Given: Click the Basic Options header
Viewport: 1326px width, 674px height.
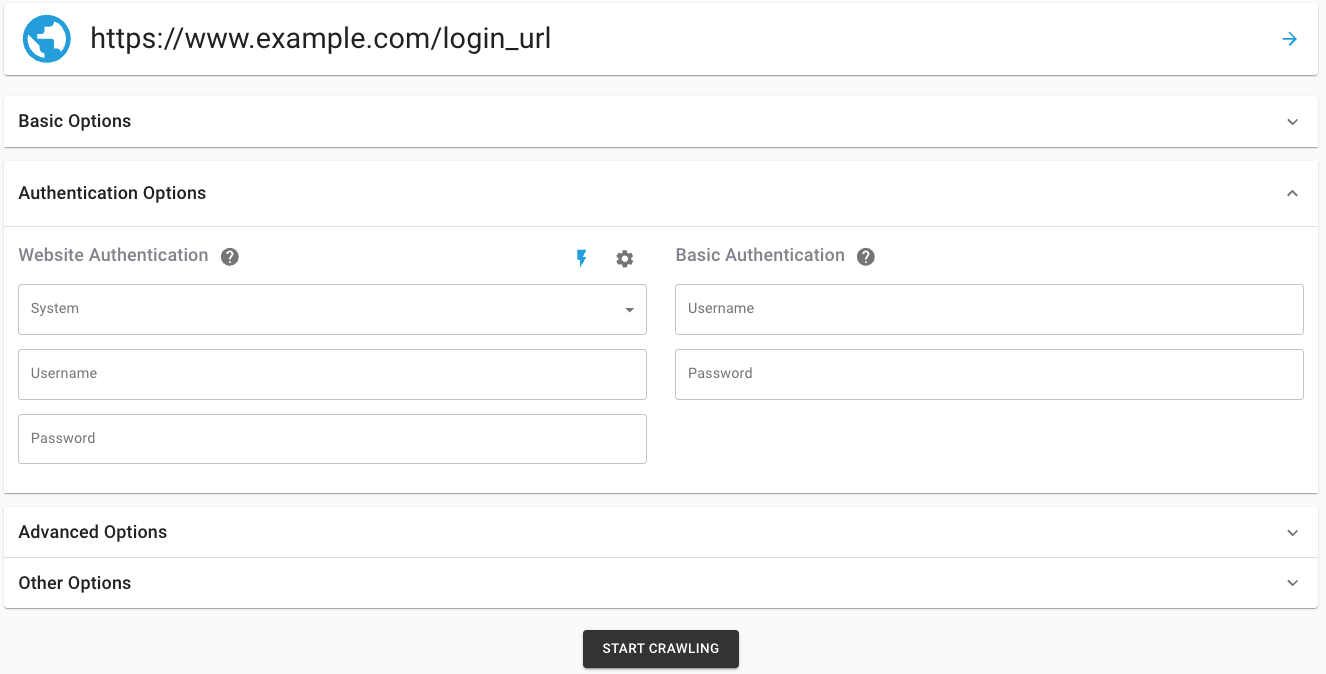Looking at the screenshot, I should tap(75, 121).
